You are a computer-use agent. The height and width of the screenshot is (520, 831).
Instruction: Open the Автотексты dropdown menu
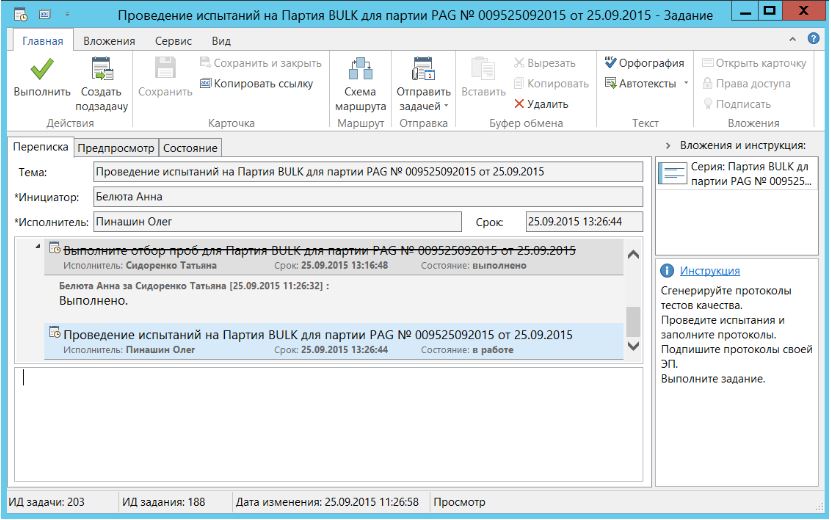pyautogui.click(x=686, y=84)
